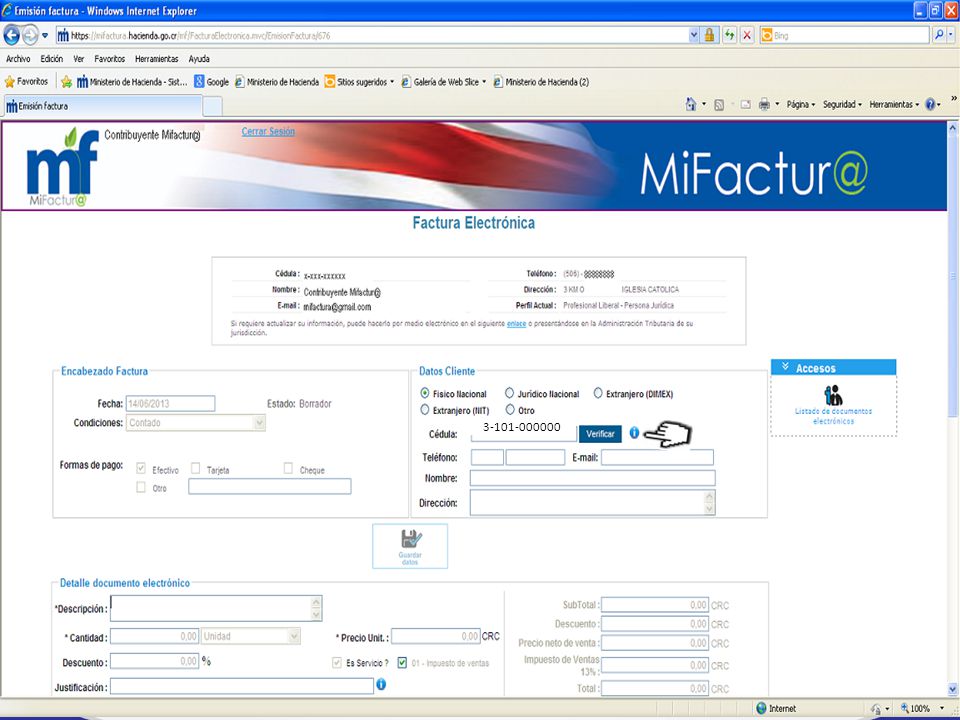Click the Dirección textarea scroll down arrow
Screen dimensions: 960x720
[710, 509]
